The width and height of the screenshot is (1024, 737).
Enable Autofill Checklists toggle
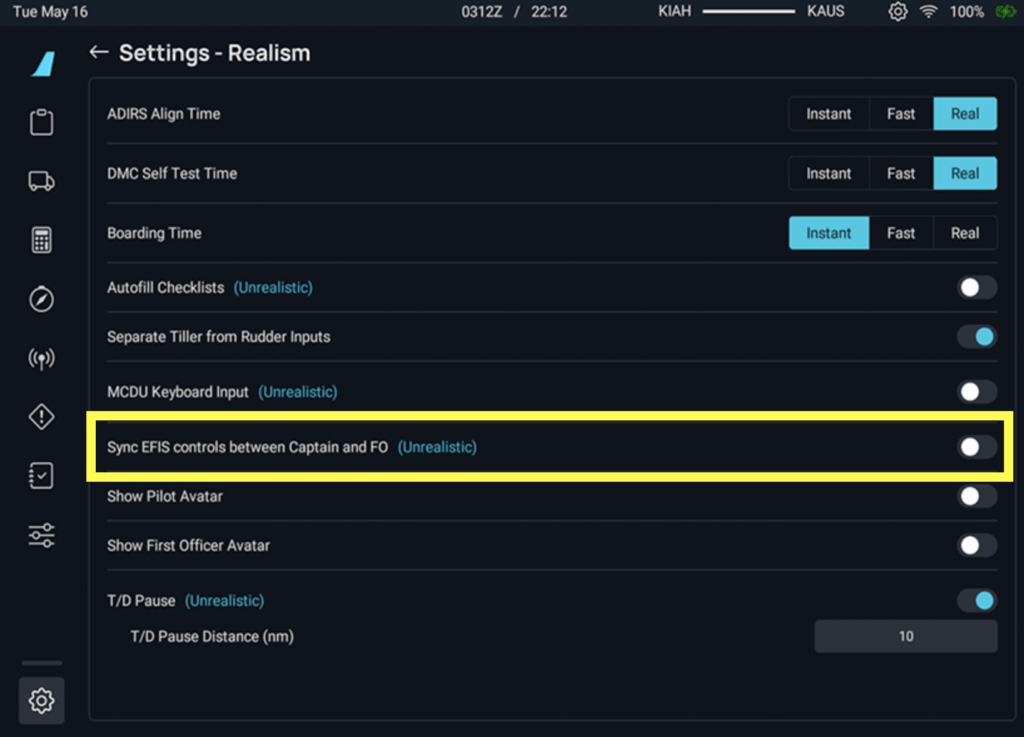pyautogui.click(x=976, y=288)
